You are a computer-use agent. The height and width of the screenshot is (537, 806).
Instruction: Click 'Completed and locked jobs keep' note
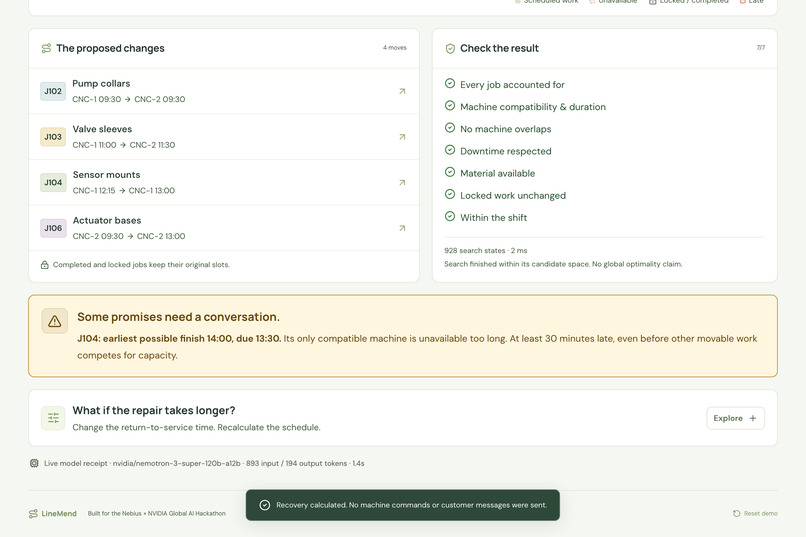tap(141, 265)
